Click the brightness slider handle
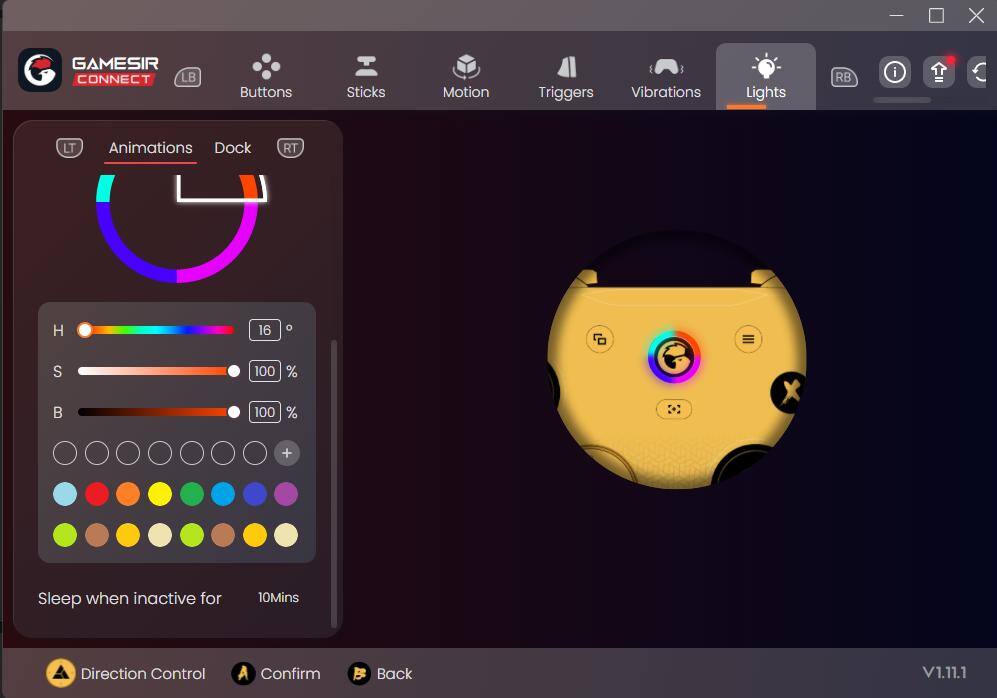 point(234,412)
